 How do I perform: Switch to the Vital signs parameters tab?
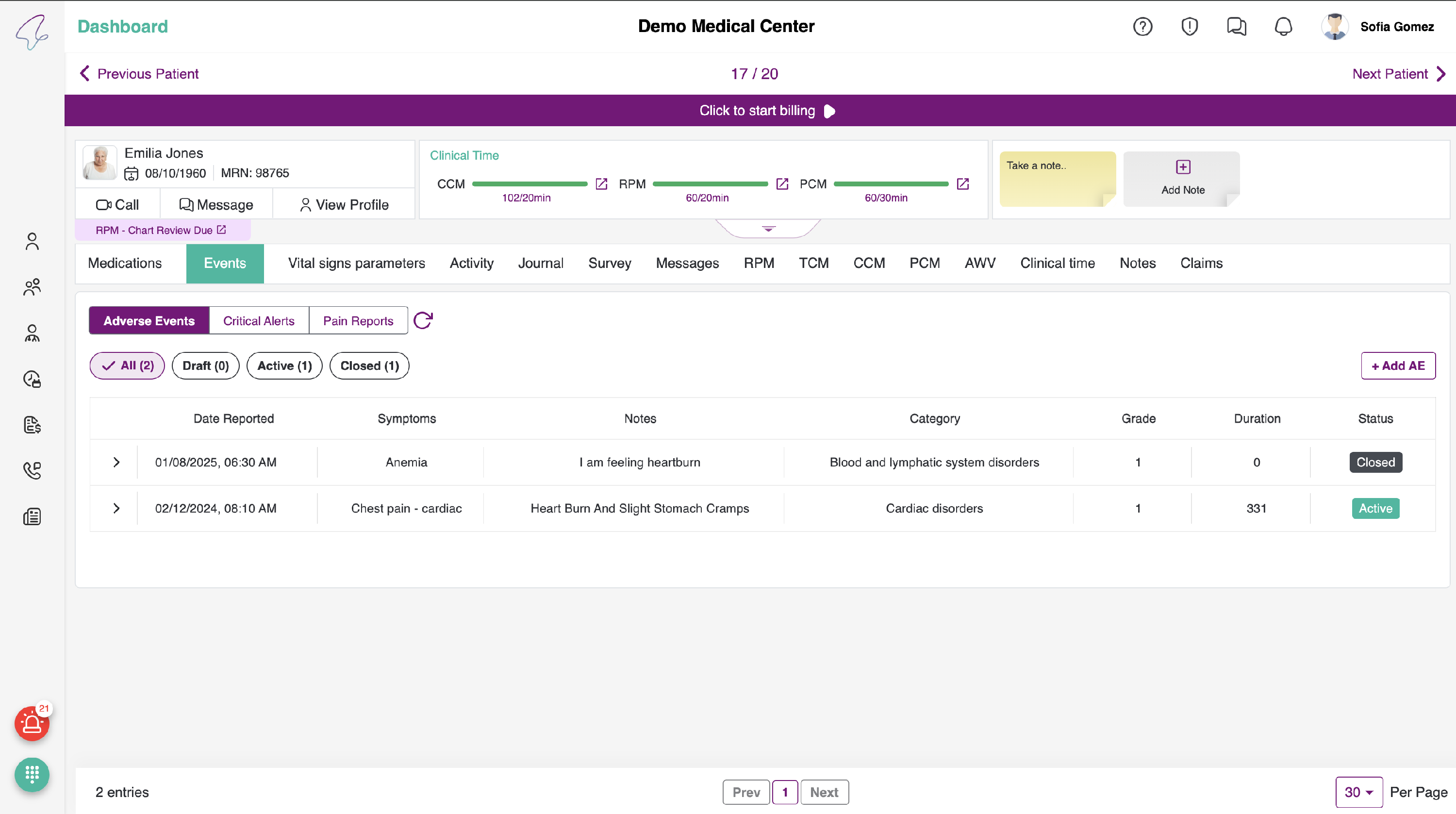[356, 264]
